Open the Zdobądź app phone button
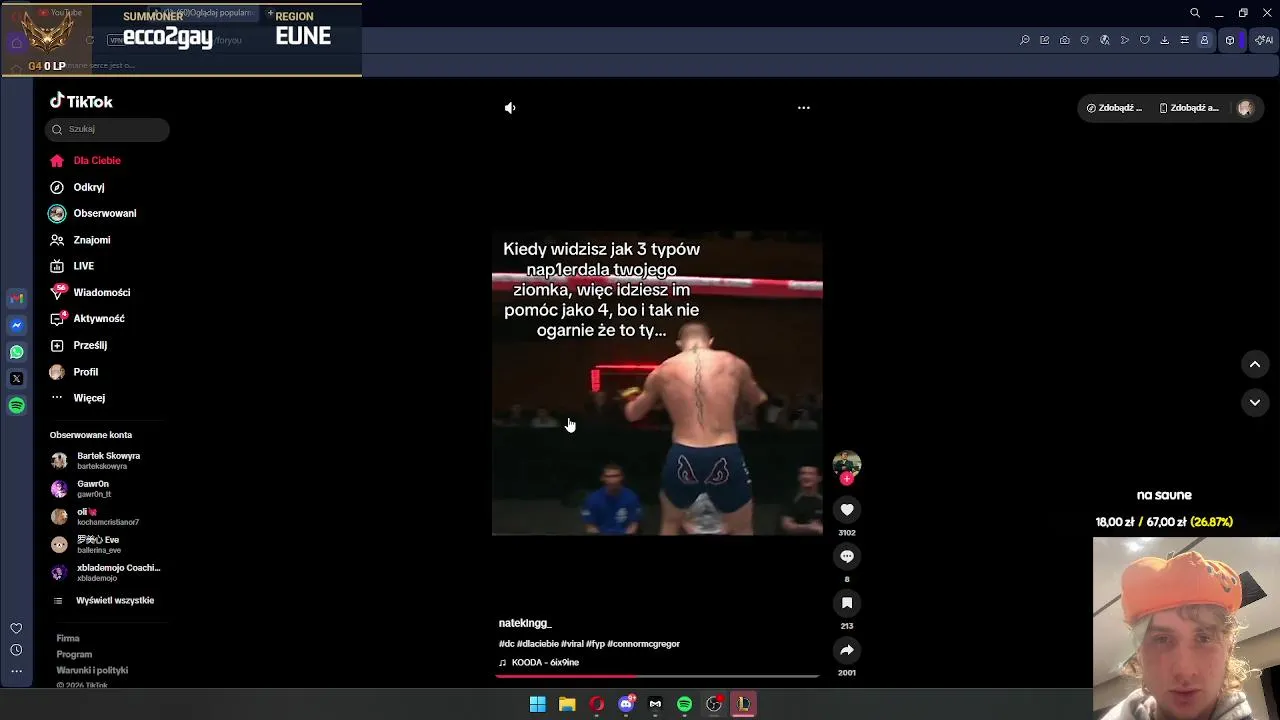The image size is (1280, 720). click(1189, 108)
